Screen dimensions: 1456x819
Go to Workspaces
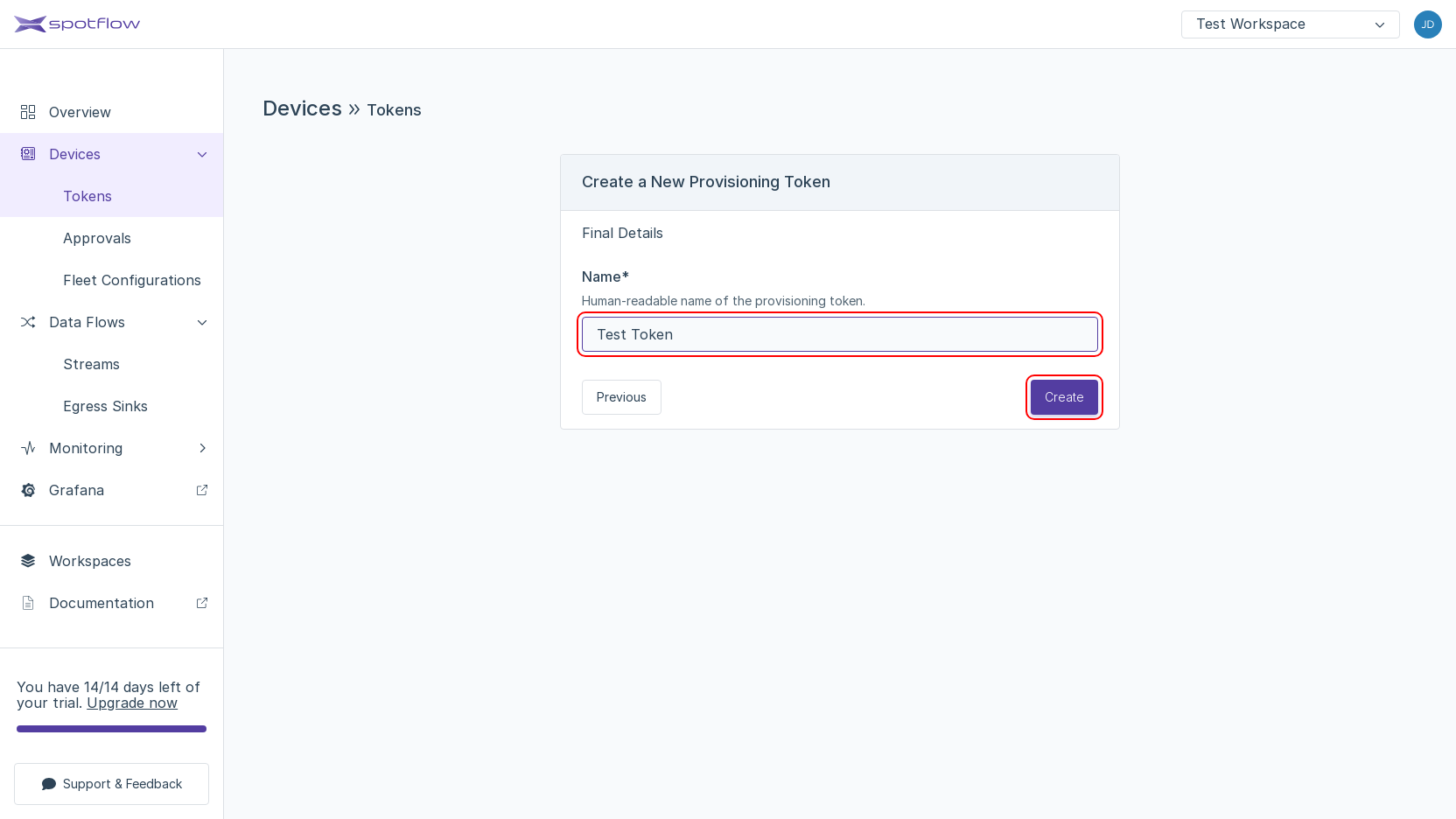(112, 561)
